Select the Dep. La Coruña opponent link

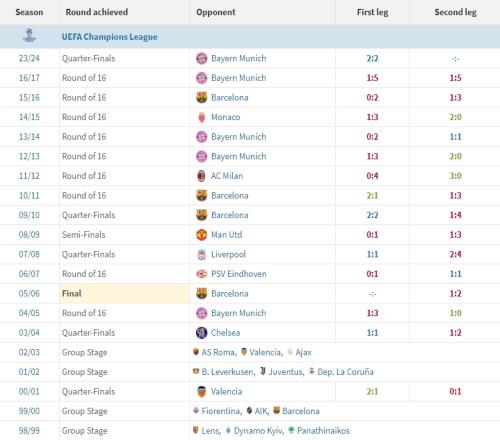pyautogui.click(x=345, y=372)
